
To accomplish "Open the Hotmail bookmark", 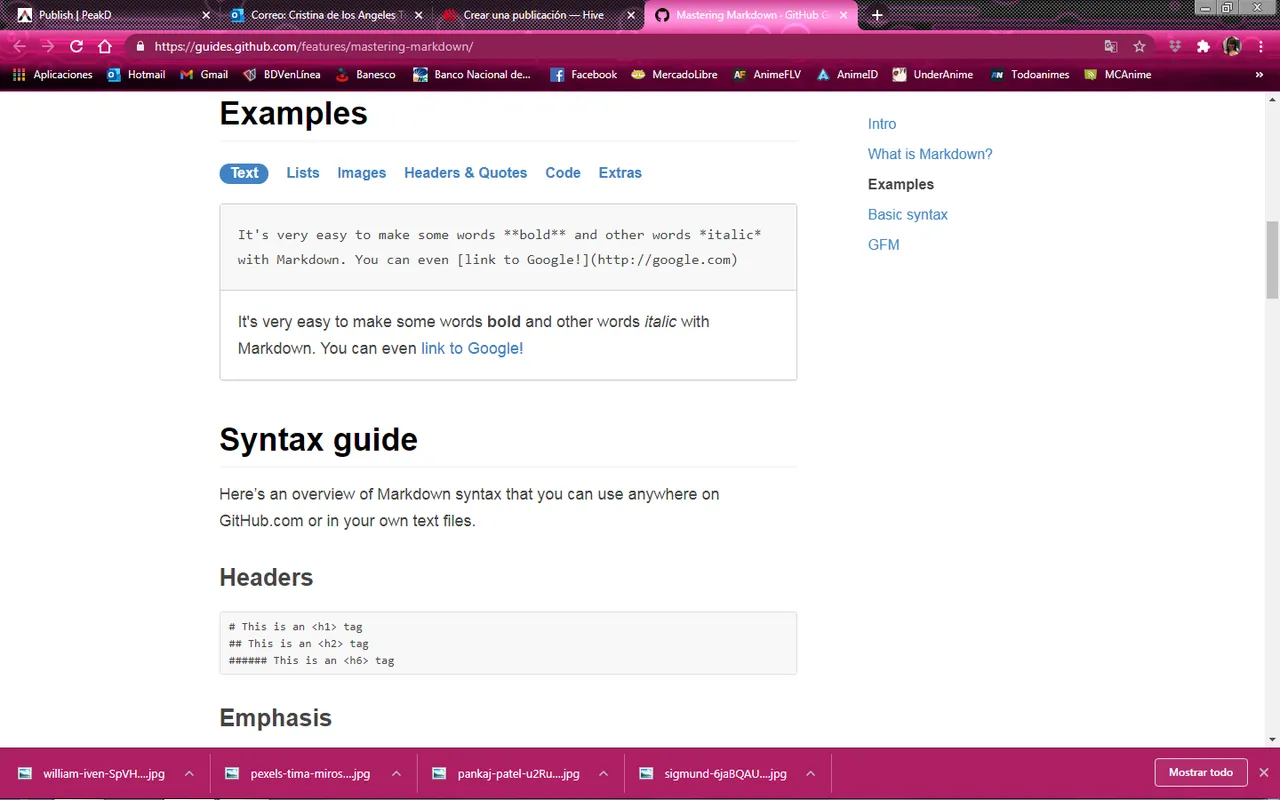I will point(136,74).
